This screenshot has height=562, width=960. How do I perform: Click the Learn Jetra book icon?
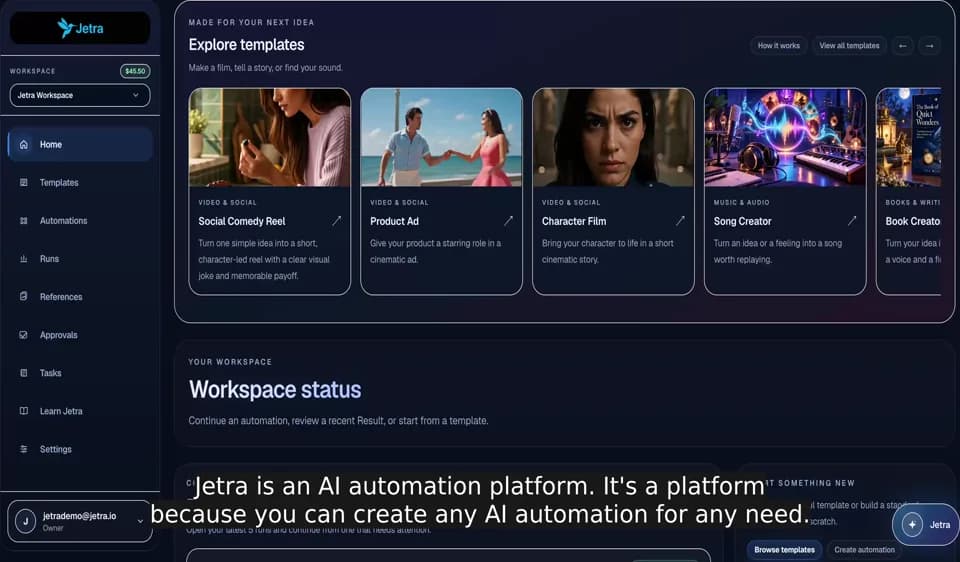[24, 411]
